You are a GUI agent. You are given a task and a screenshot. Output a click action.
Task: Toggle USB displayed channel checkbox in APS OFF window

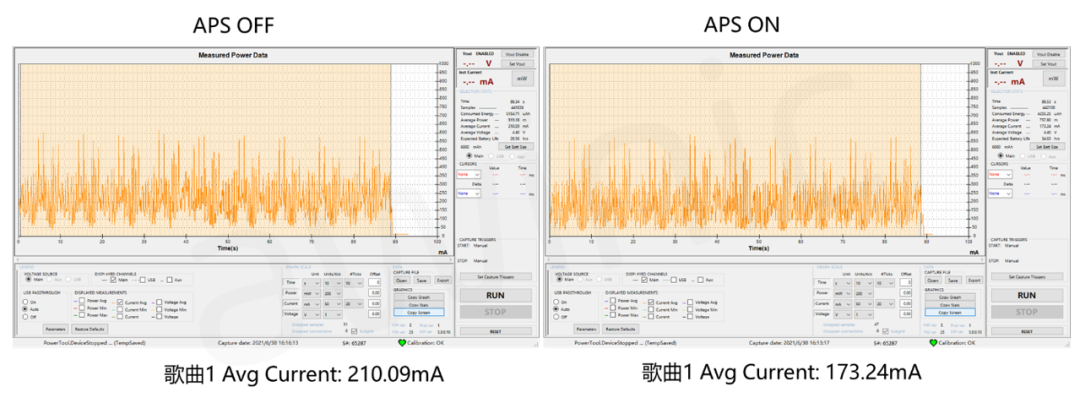143,280
